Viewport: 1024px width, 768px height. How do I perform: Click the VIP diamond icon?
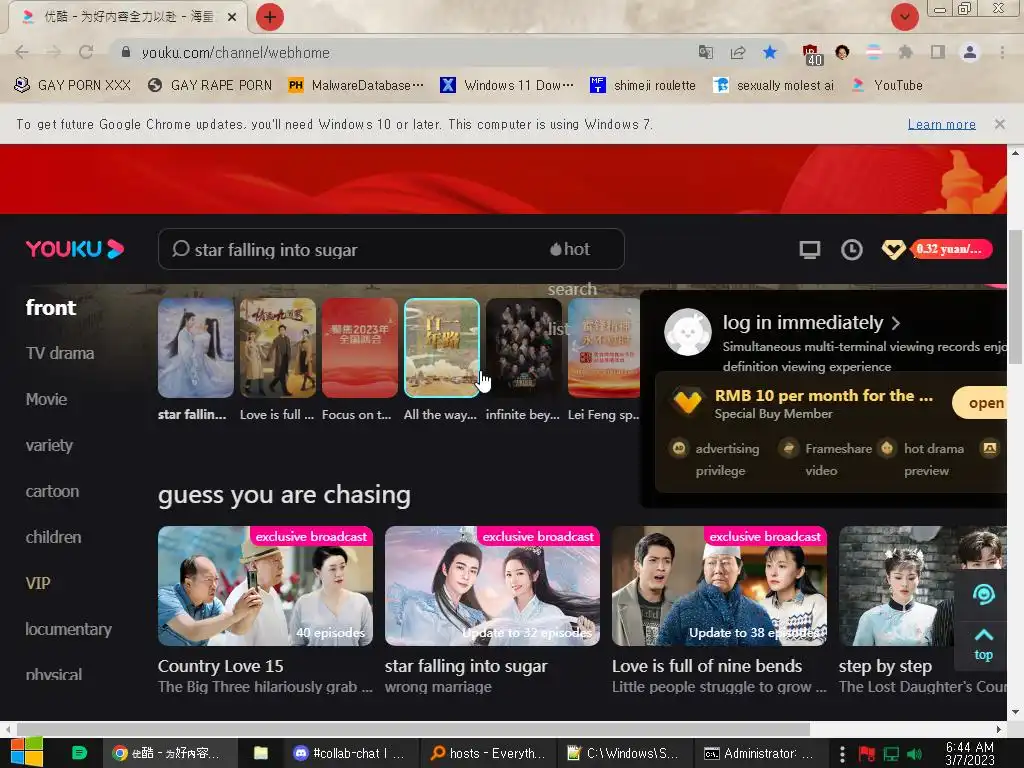(x=893, y=249)
